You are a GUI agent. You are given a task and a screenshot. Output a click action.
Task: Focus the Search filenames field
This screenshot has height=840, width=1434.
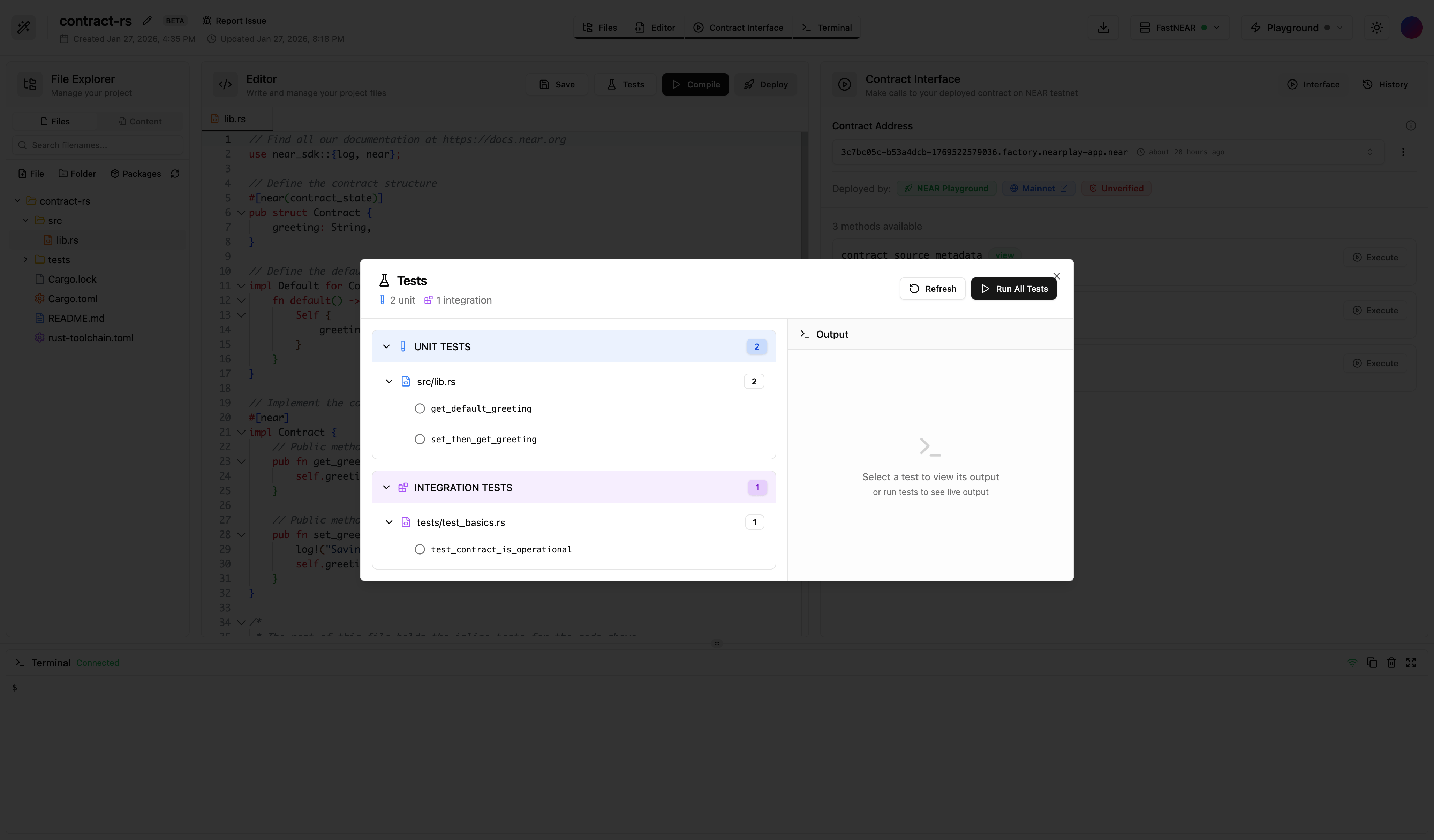pos(98,145)
